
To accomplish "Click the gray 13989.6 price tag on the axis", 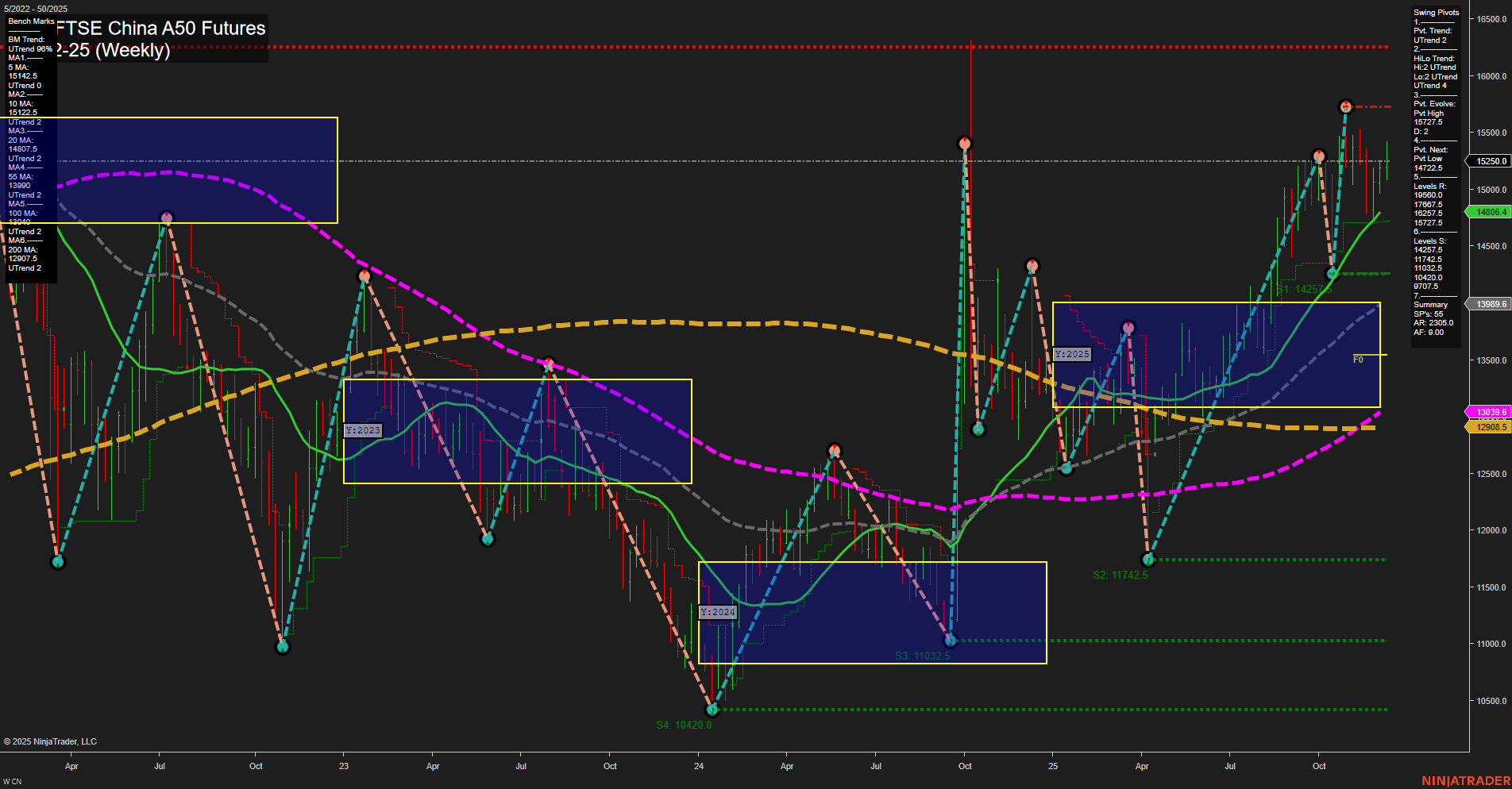I will pyautogui.click(x=1489, y=303).
